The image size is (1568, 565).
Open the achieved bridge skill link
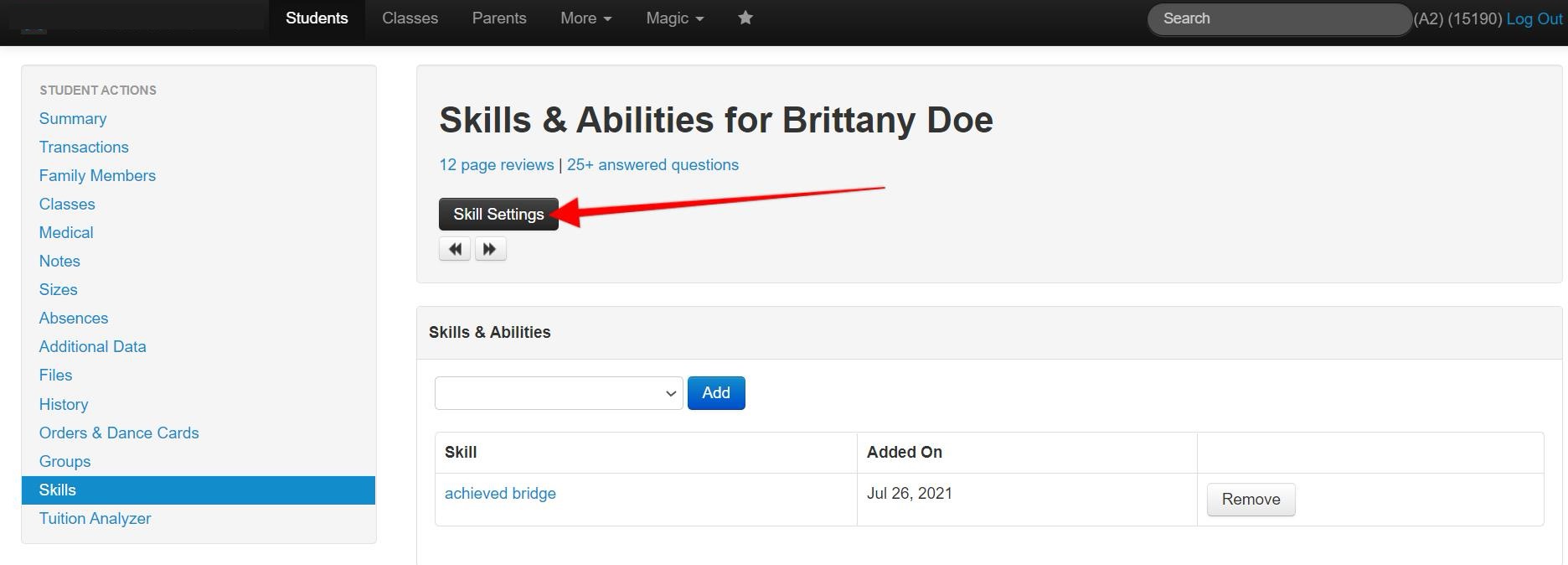(x=500, y=494)
